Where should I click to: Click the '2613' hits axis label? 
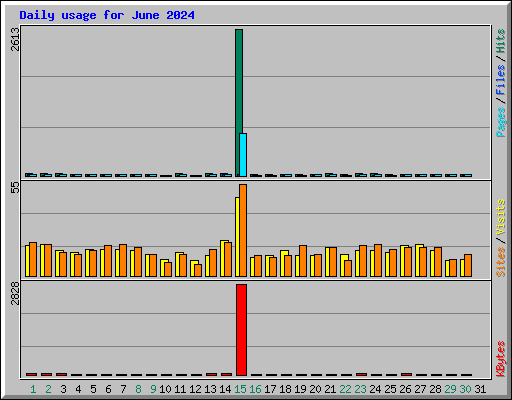click(x=15, y=39)
